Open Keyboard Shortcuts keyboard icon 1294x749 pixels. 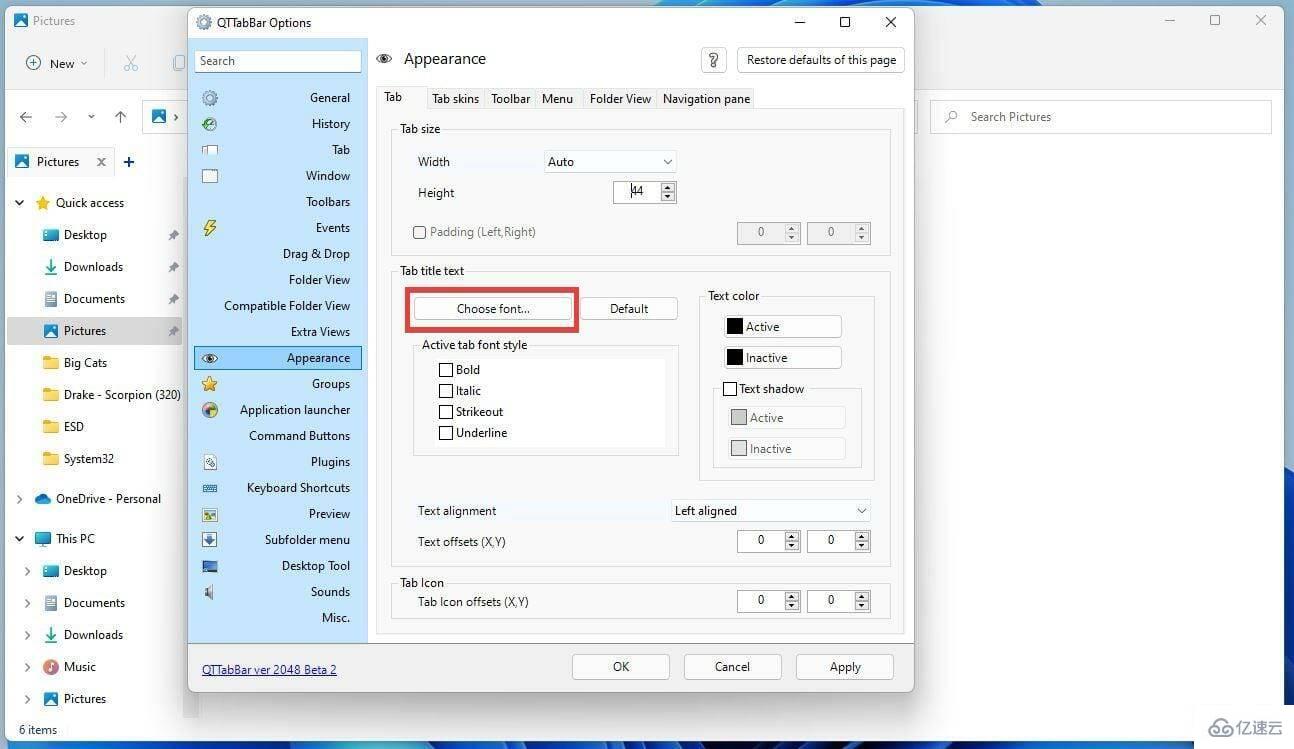pos(210,488)
